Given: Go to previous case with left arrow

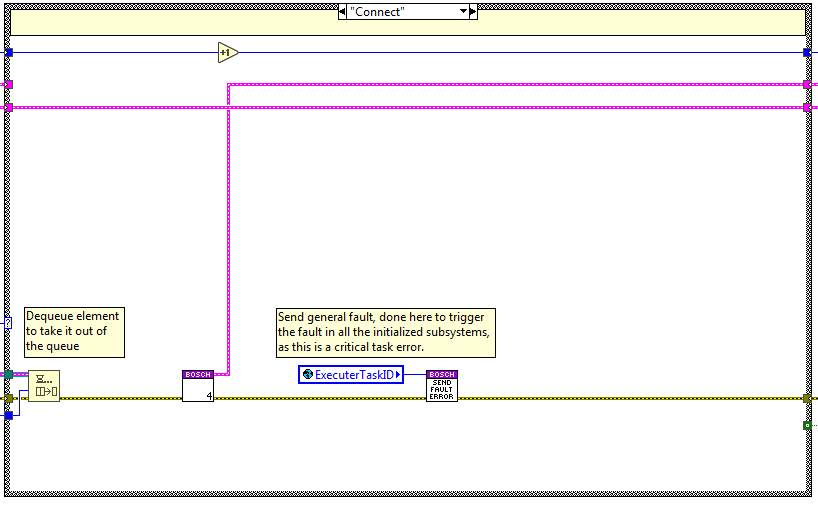Looking at the screenshot, I should point(342,11).
